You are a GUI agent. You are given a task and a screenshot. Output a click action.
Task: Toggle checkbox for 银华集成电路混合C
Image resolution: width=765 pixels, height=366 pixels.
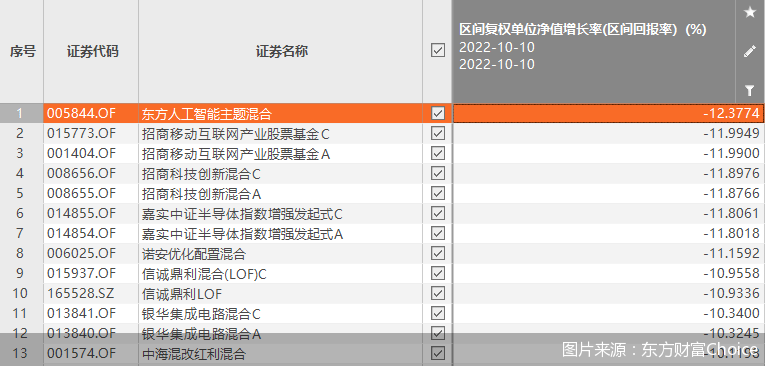tap(438, 313)
